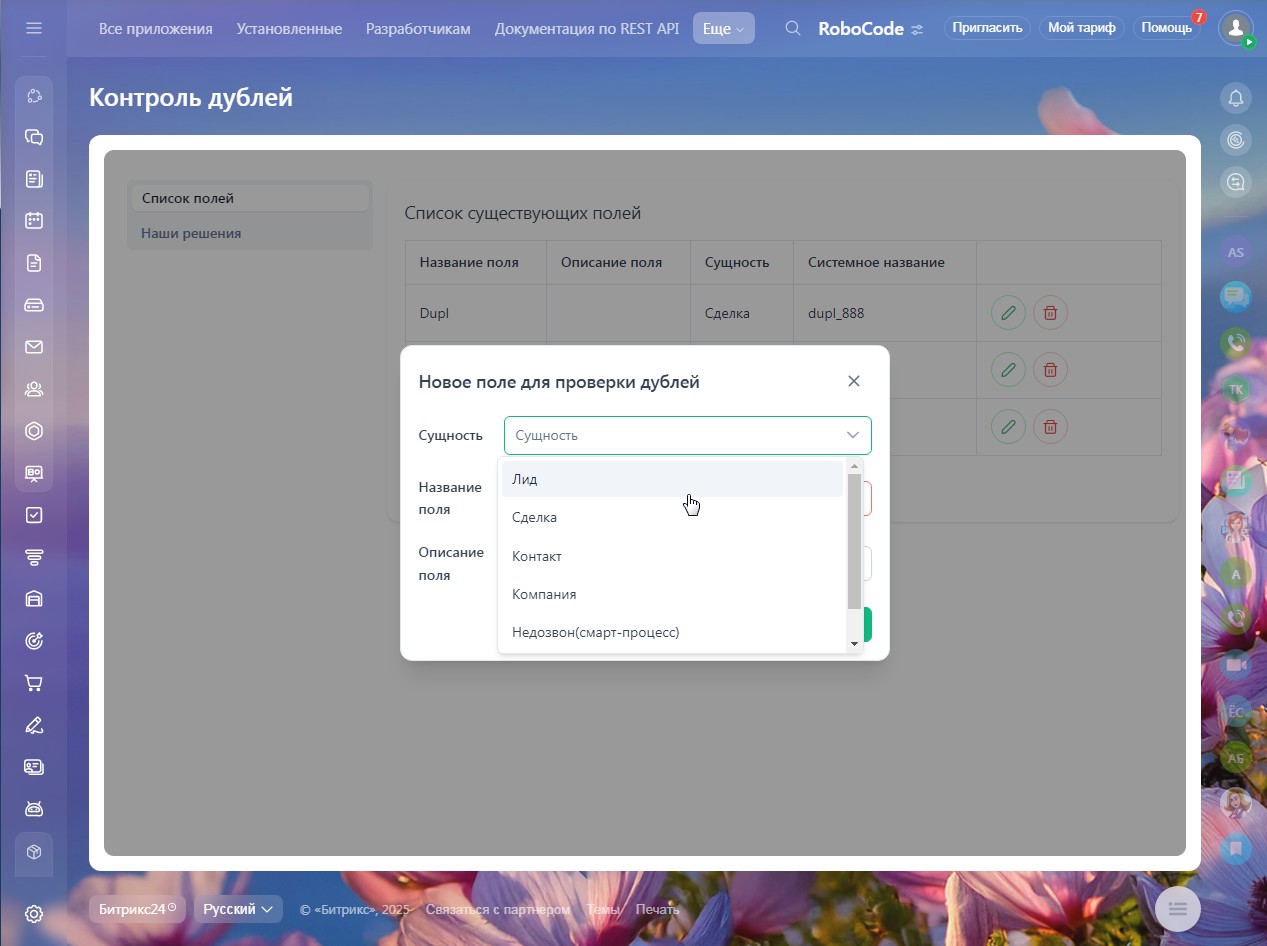The width and height of the screenshot is (1267, 946).
Task: Click the scrollbar of the entity dropdown list
Action: pos(854,540)
